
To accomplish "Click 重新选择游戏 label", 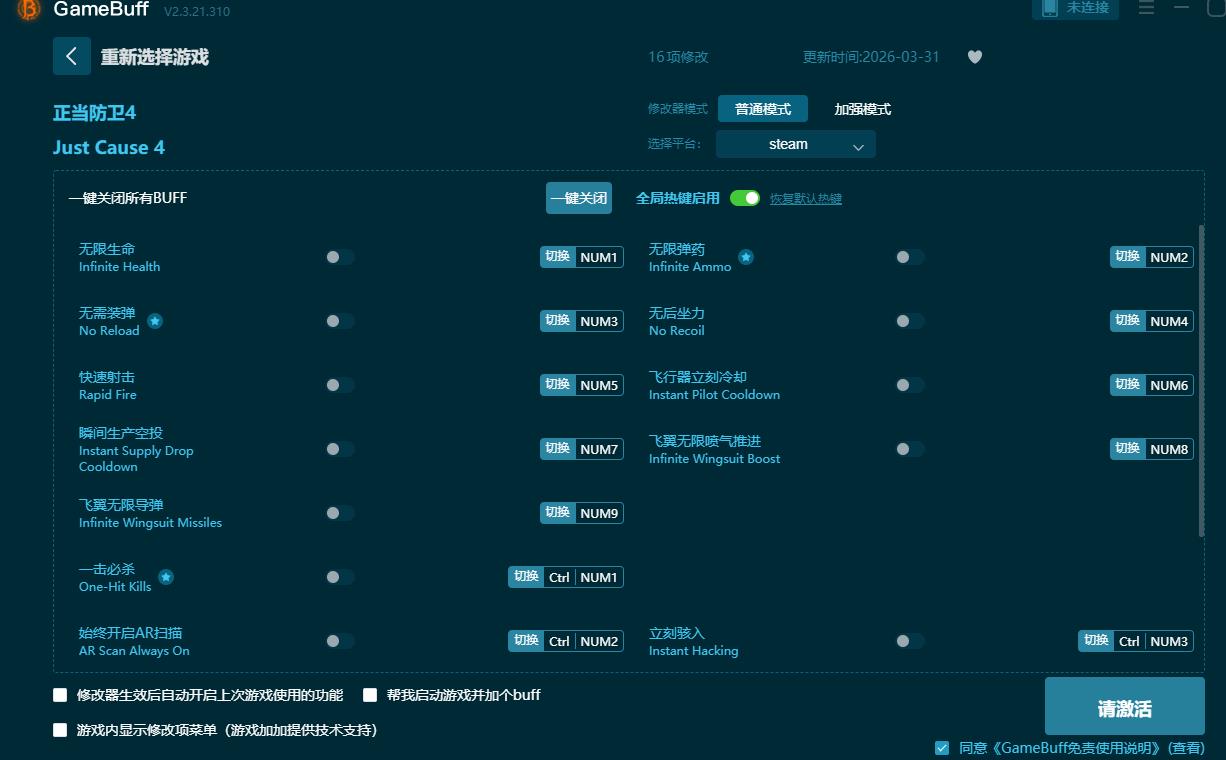I will click(x=155, y=57).
